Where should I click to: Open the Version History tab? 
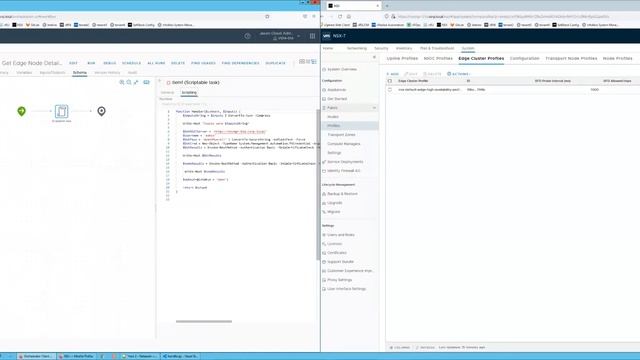tap(107, 73)
